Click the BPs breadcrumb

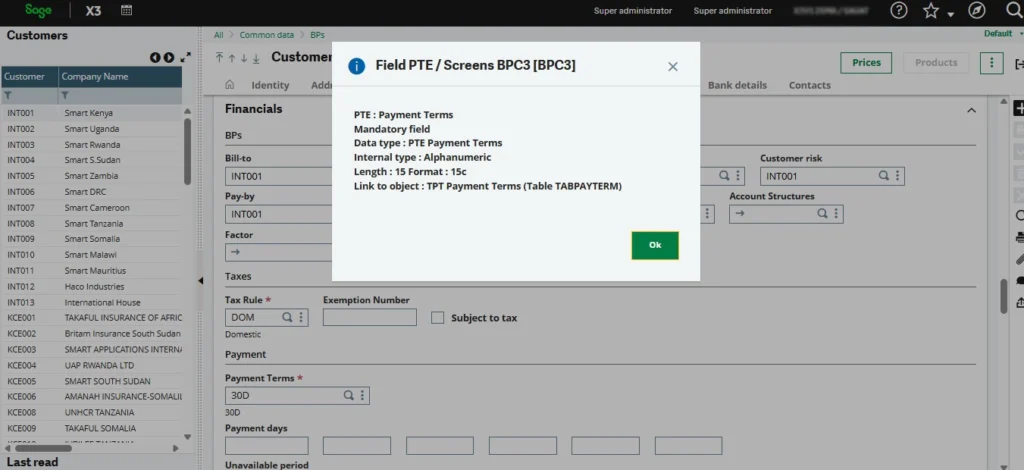(317, 35)
